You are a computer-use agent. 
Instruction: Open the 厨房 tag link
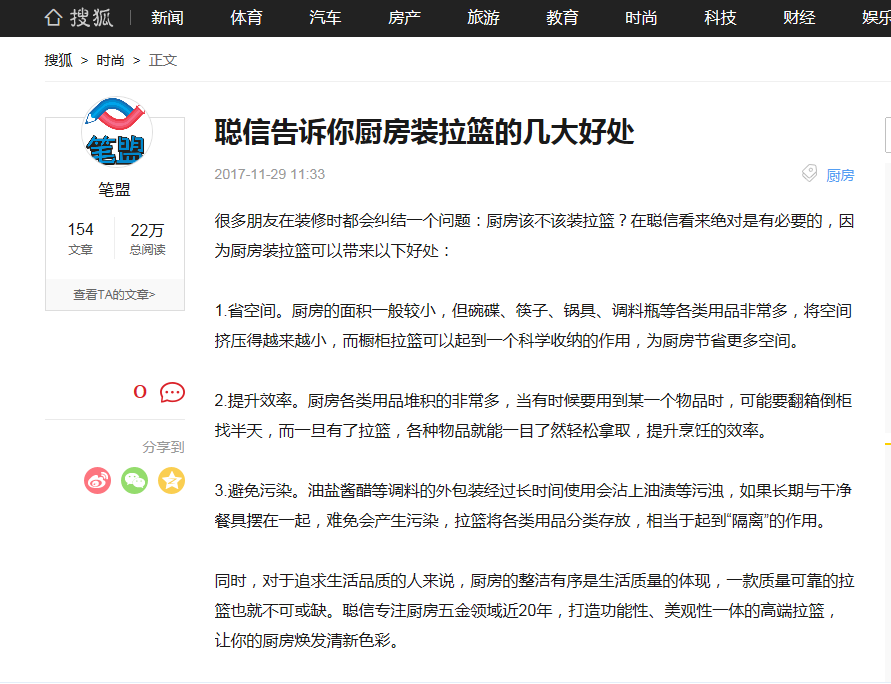point(840,175)
